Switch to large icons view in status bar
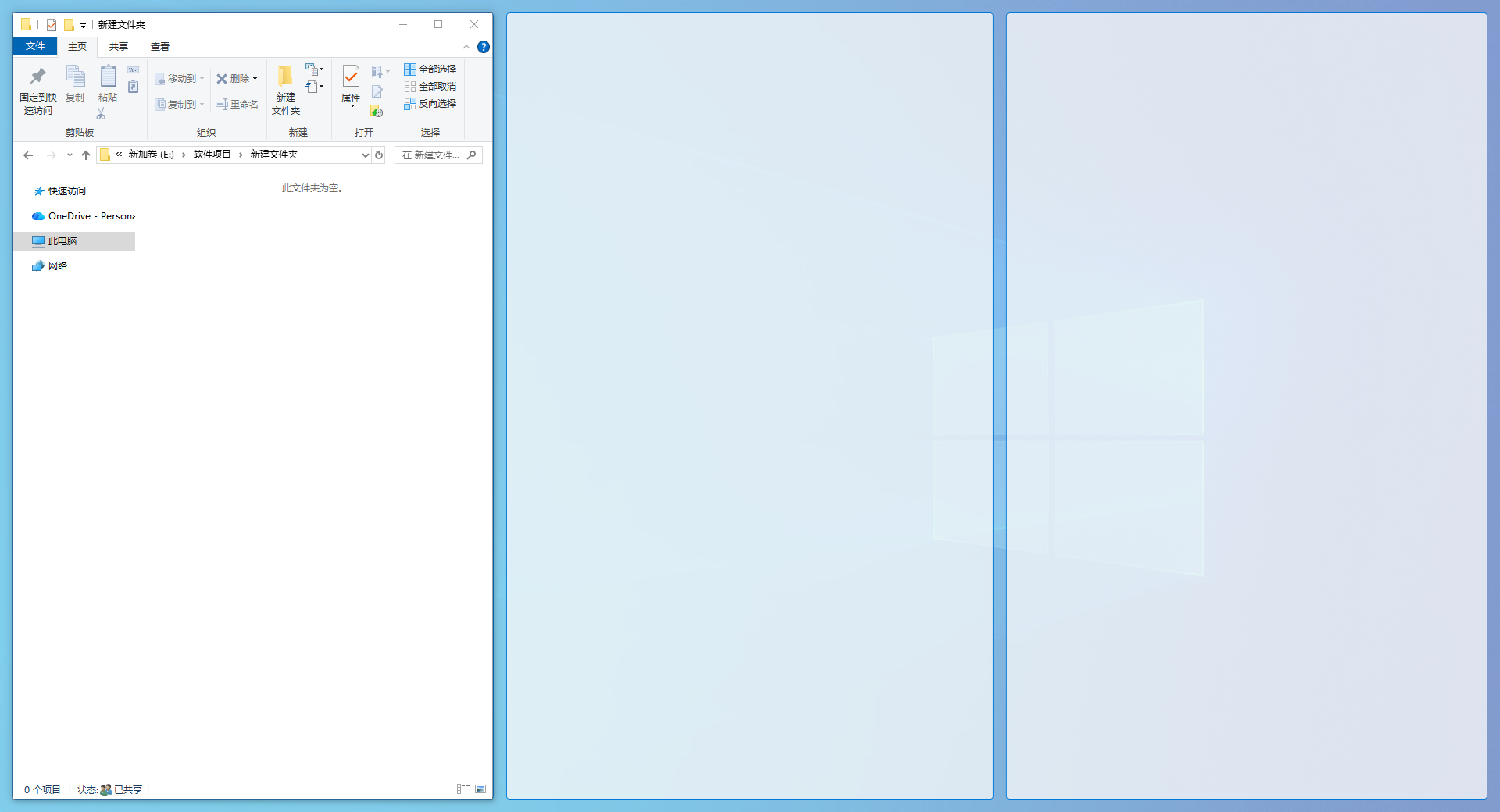Viewport: 1500px width, 812px height. (480, 789)
